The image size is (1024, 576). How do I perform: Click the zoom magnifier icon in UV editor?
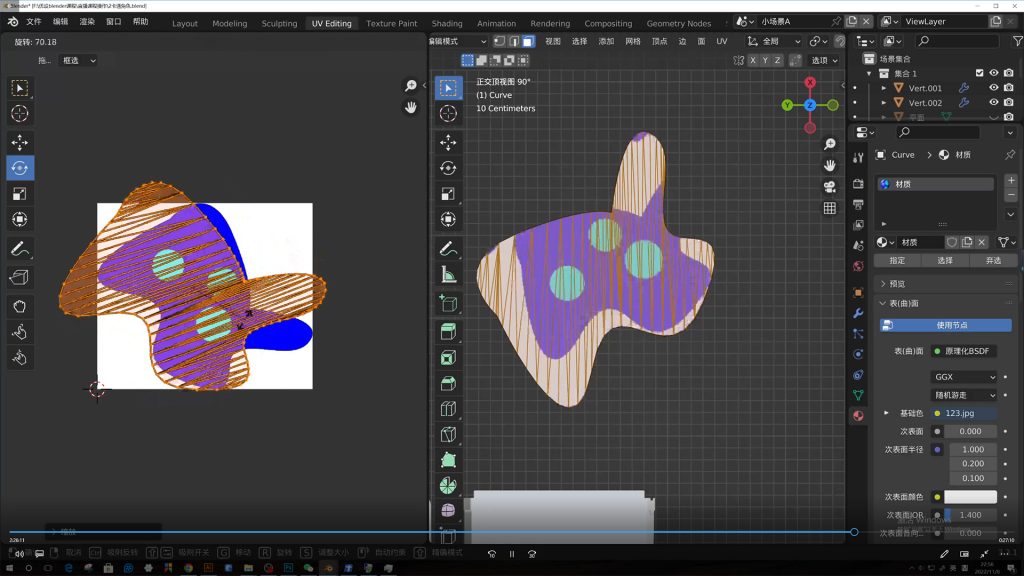pos(410,86)
